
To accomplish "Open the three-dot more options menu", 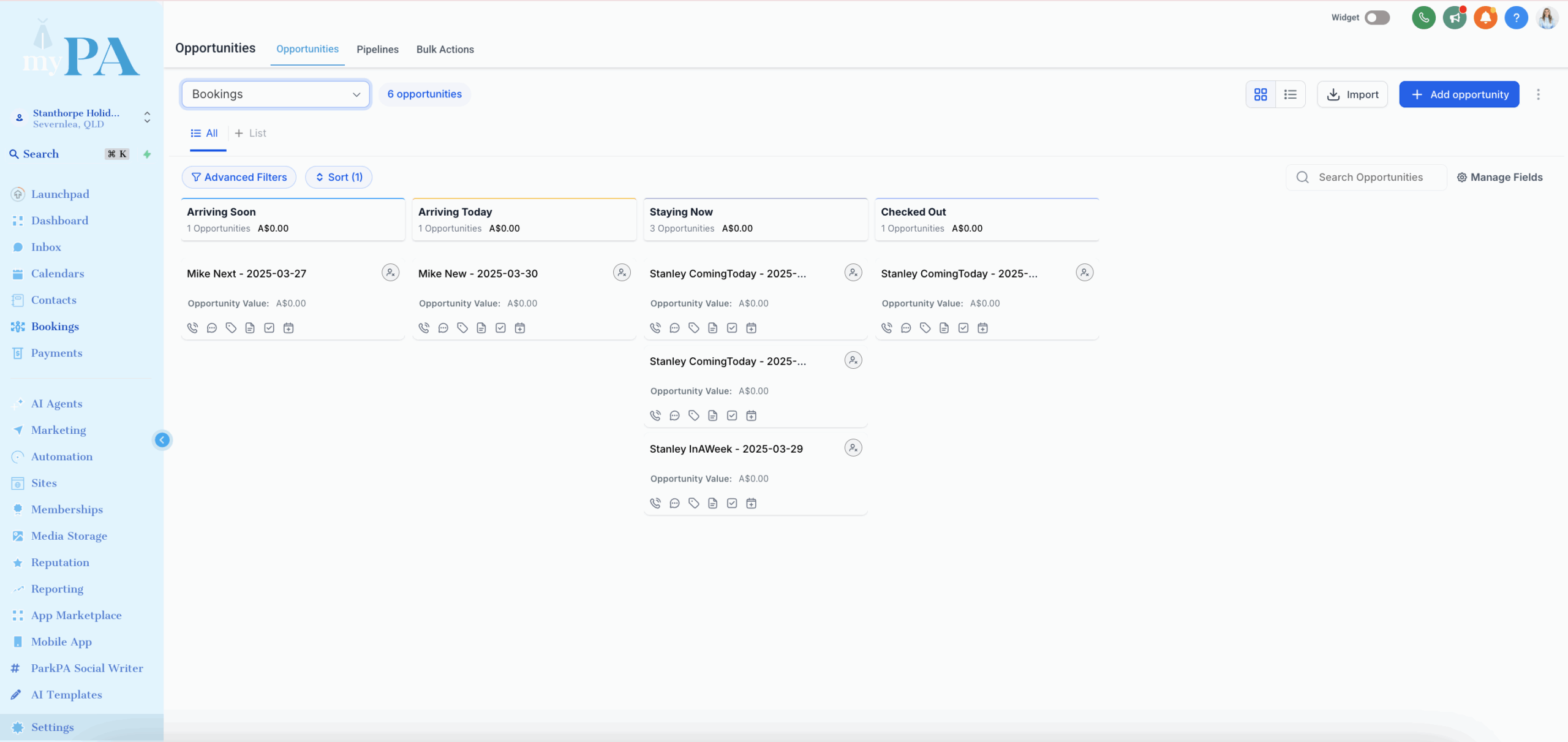I will [1538, 94].
